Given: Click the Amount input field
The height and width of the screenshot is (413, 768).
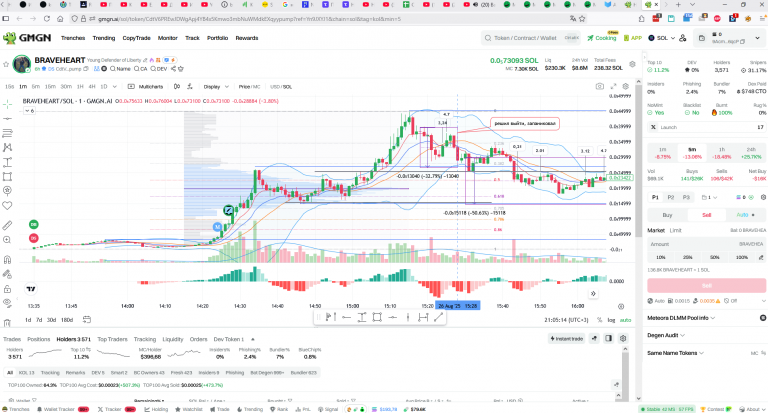Looking at the screenshot, I should [707, 243].
